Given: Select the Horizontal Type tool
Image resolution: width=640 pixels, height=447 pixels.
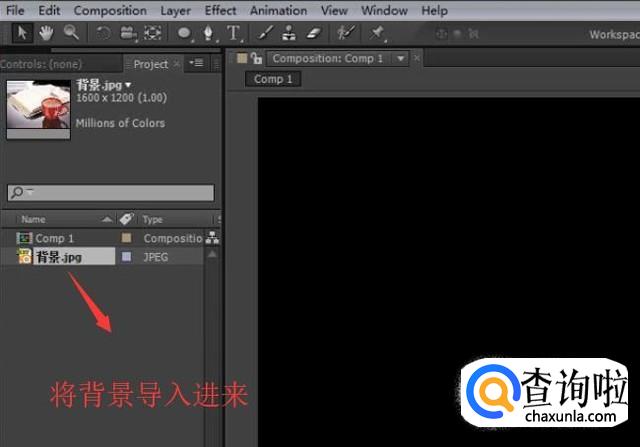Looking at the screenshot, I should click(x=233, y=33).
